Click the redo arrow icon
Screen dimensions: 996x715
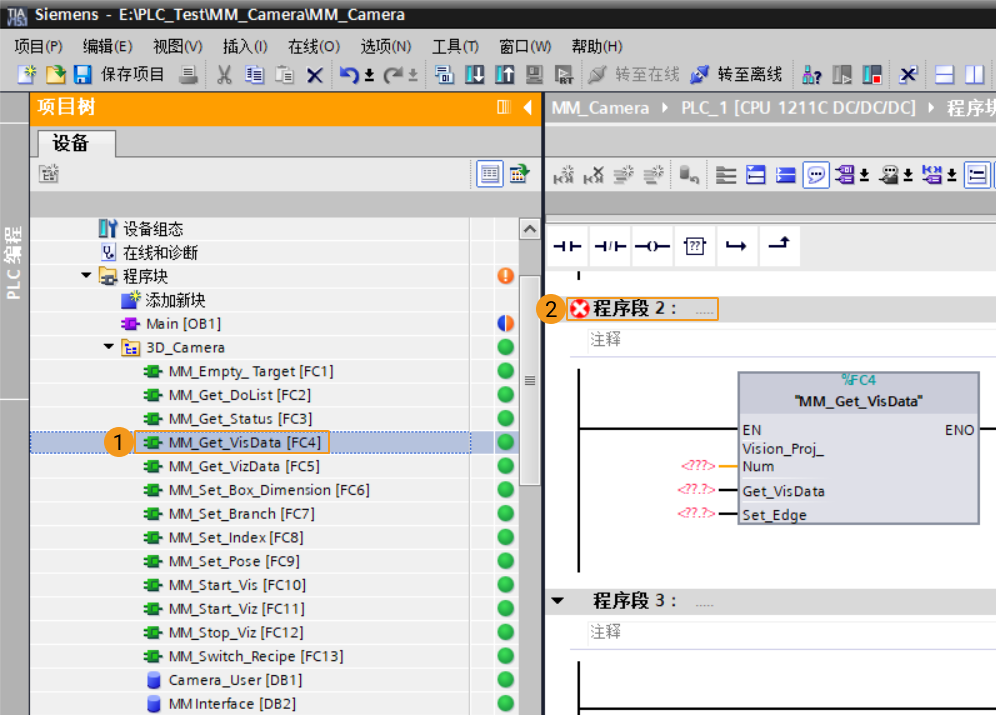click(x=393, y=74)
